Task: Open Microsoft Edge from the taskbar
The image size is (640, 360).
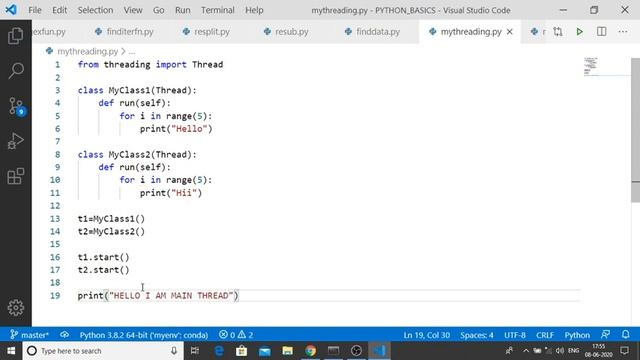Action: tap(219, 351)
